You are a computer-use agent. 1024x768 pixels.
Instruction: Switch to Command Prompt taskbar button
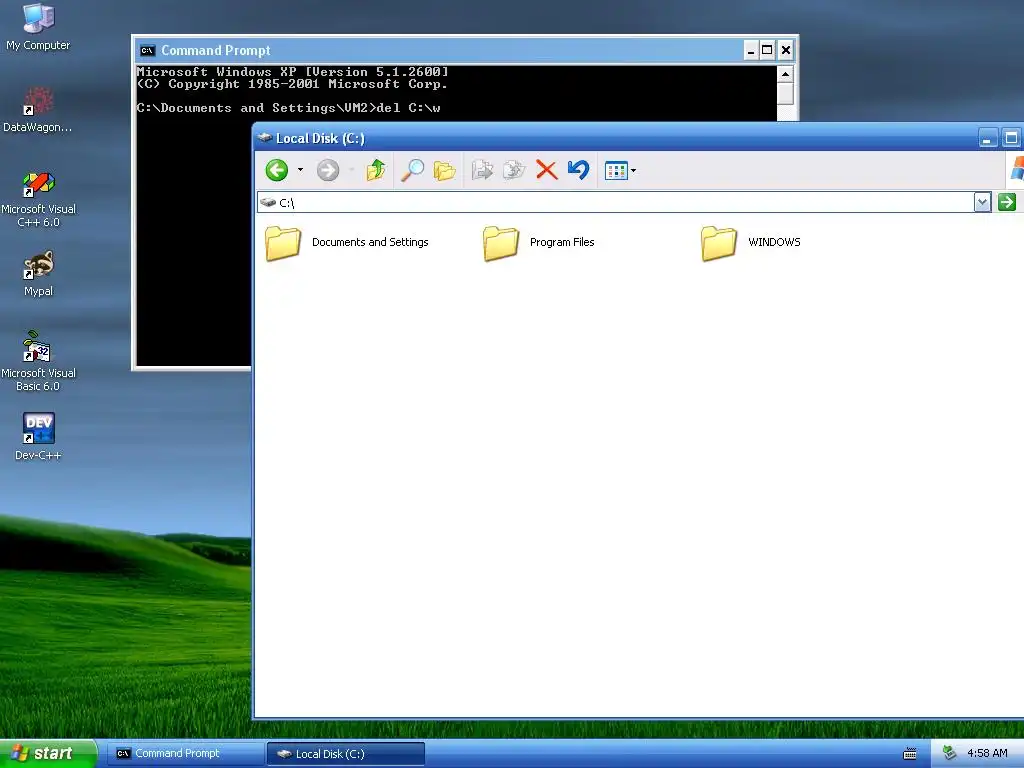(x=185, y=754)
